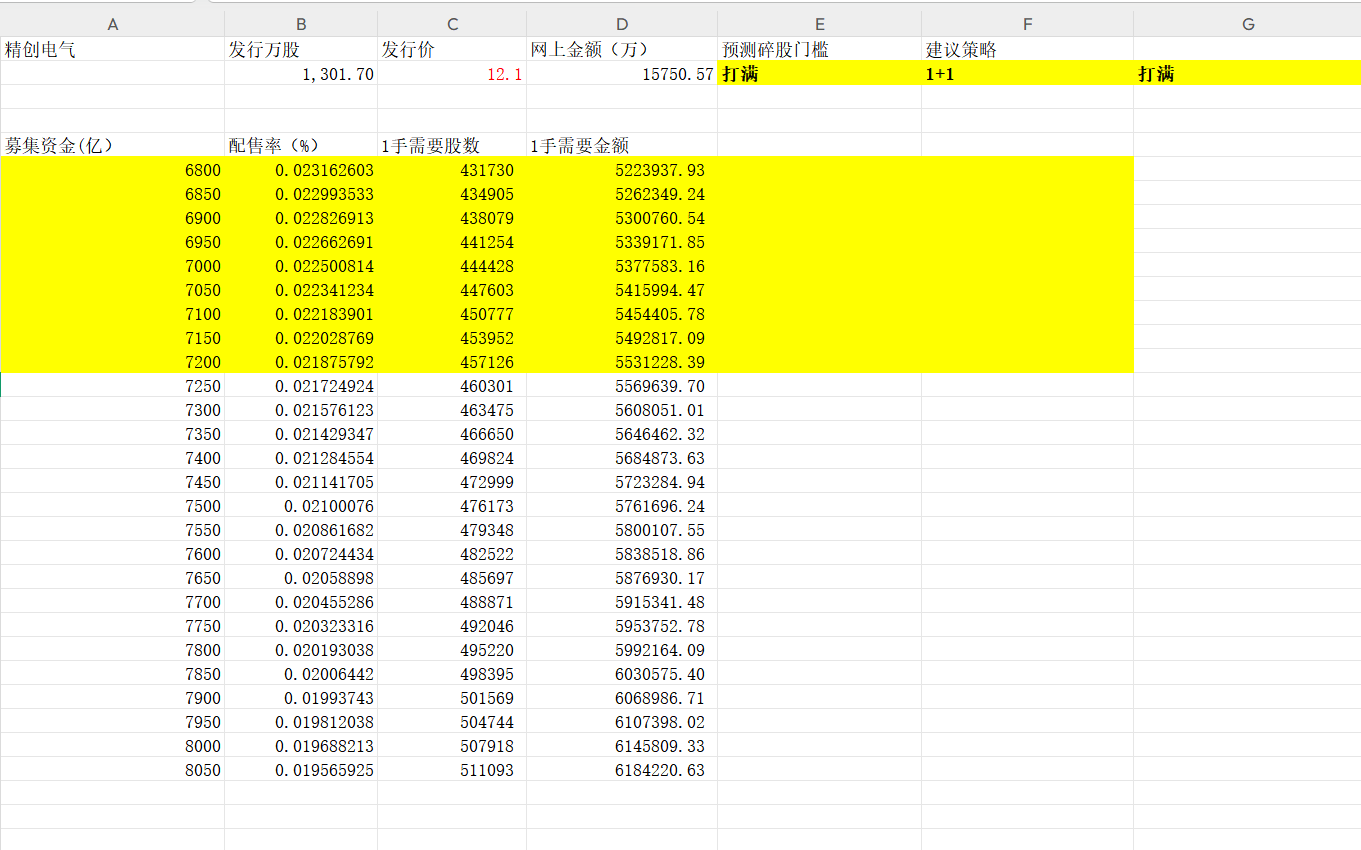Select the cell with 504744
Viewport: 1361px width, 850px height.
click(x=452, y=722)
